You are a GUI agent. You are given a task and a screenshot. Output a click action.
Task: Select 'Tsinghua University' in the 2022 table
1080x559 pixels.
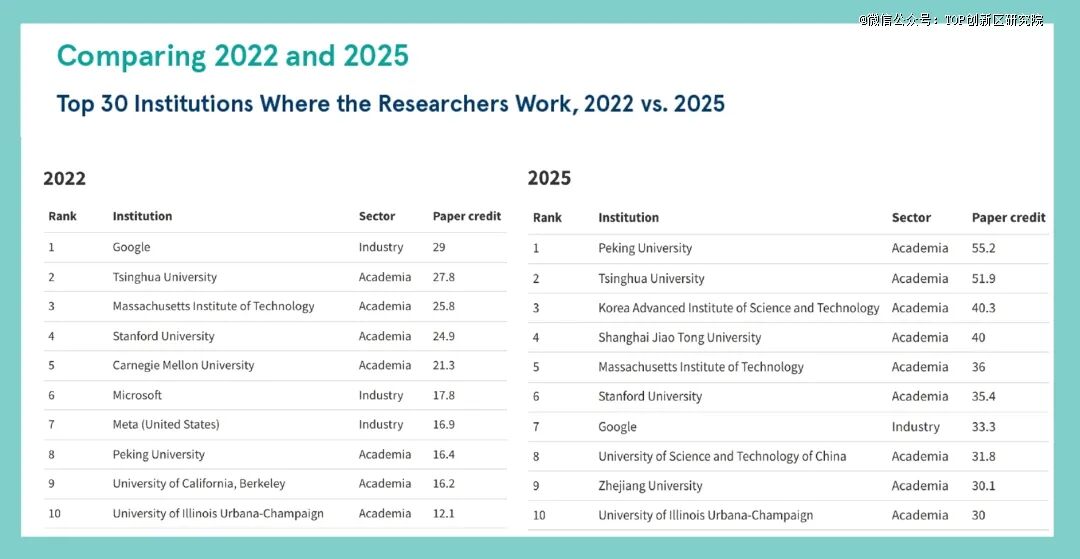tap(165, 277)
